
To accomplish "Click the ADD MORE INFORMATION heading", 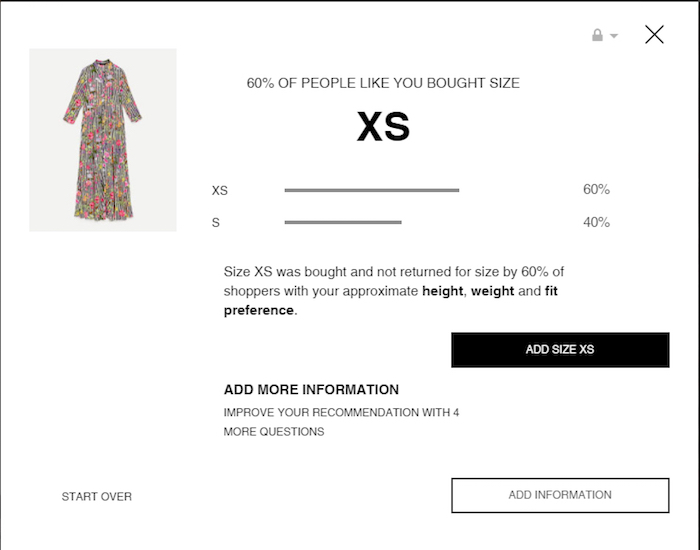I will pyautogui.click(x=311, y=390).
